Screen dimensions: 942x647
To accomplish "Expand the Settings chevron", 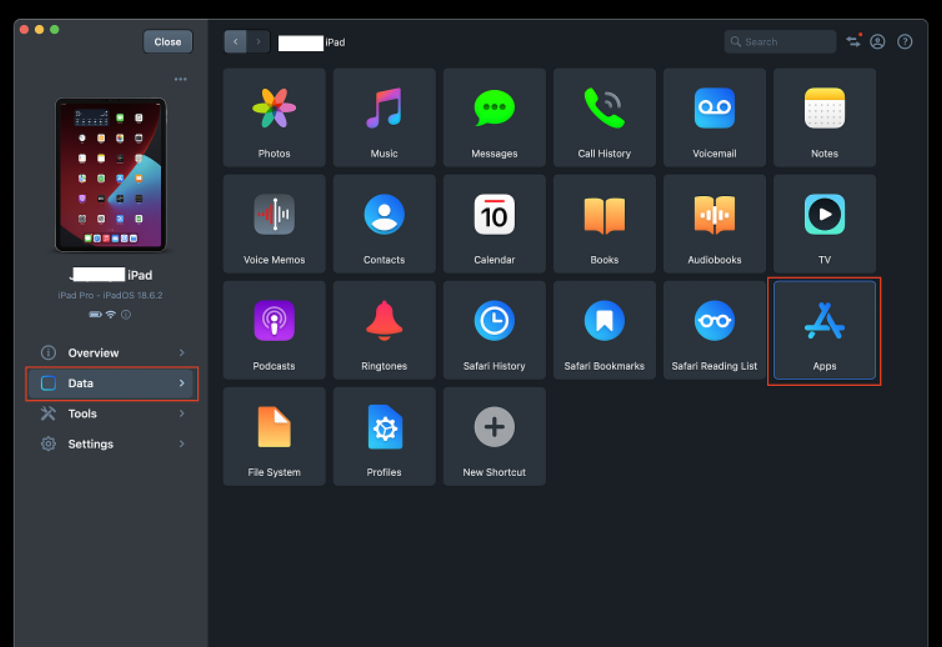I will pyautogui.click(x=181, y=444).
